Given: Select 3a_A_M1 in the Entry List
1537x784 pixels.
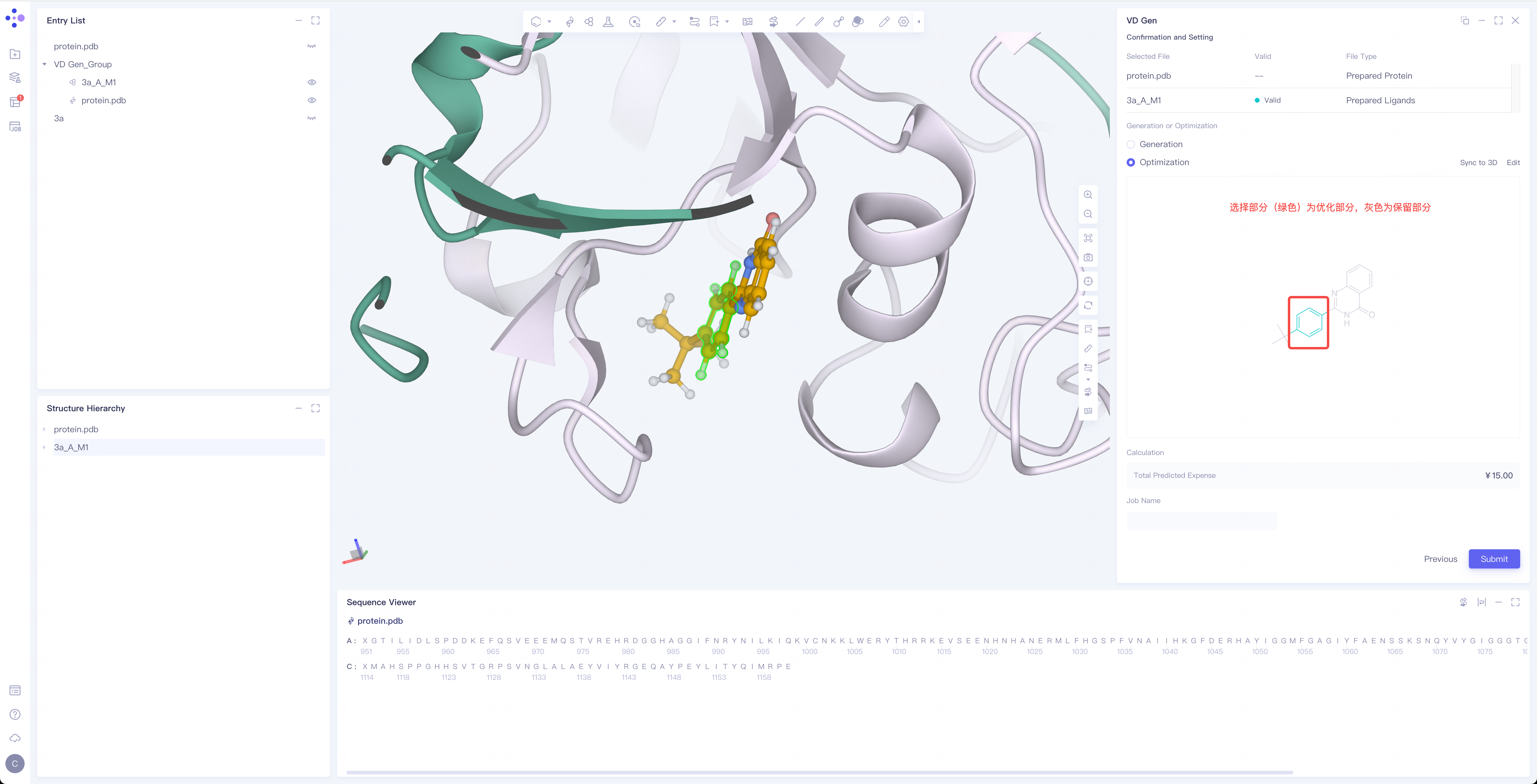Looking at the screenshot, I should (x=98, y=82).
